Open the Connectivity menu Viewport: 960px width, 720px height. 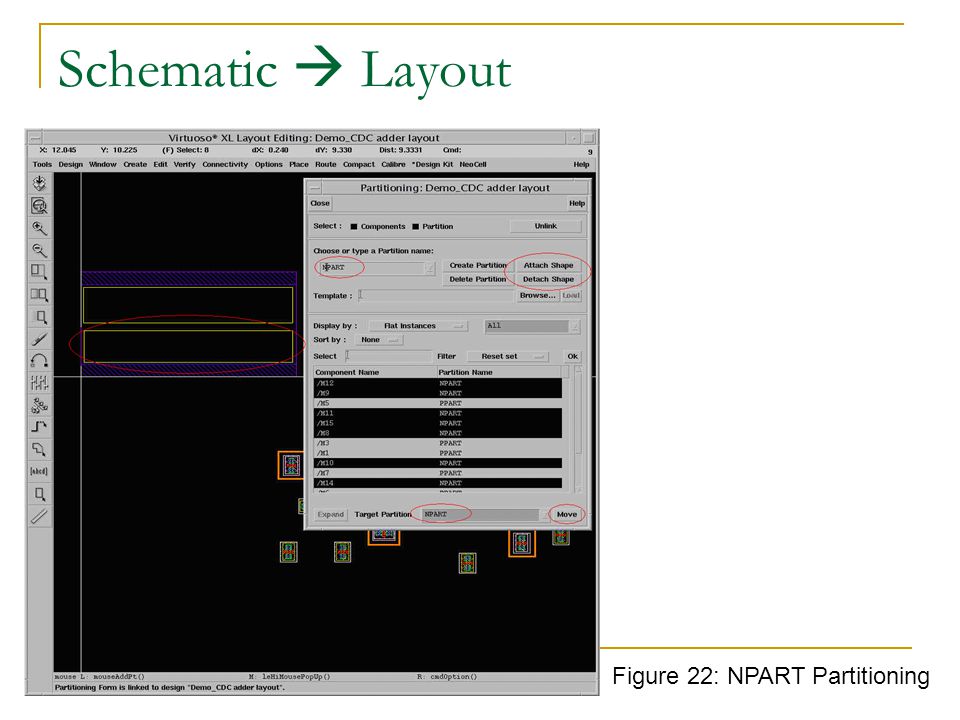tap(225, 165)
